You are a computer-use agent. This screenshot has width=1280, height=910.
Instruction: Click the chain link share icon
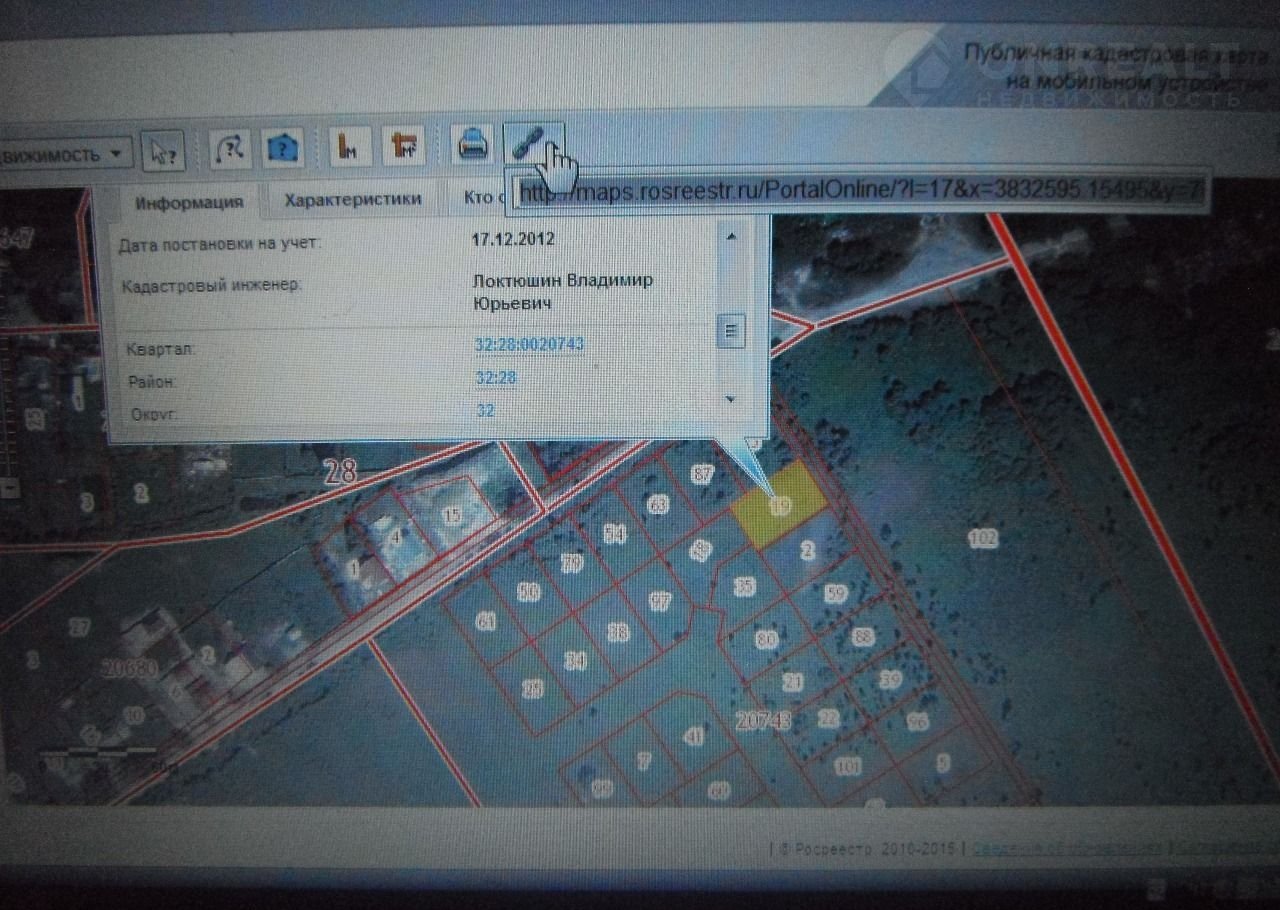(529, 144)
